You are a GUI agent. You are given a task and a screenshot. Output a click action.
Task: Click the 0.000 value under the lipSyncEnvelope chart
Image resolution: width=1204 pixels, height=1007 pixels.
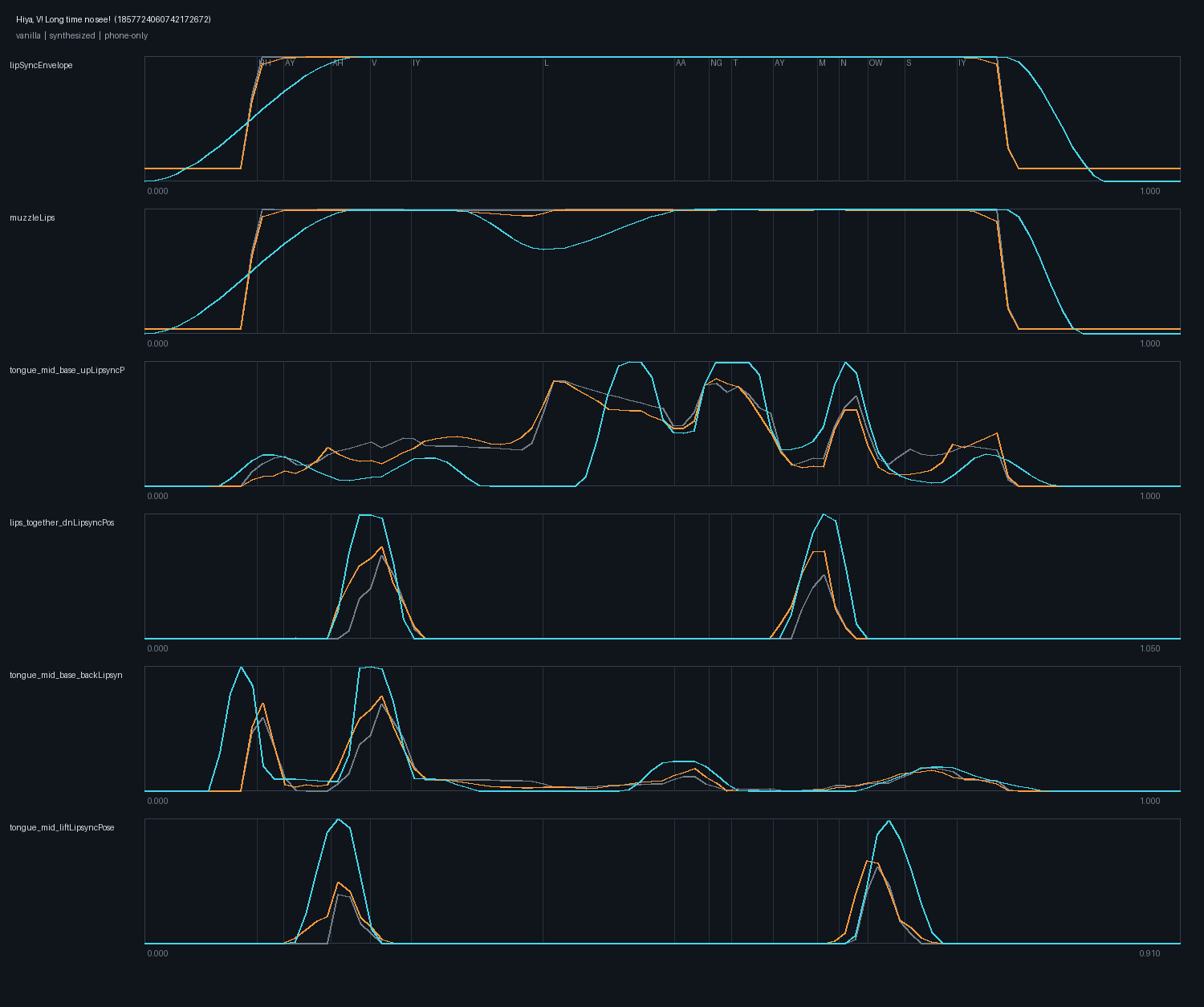(x=158, y=191)
